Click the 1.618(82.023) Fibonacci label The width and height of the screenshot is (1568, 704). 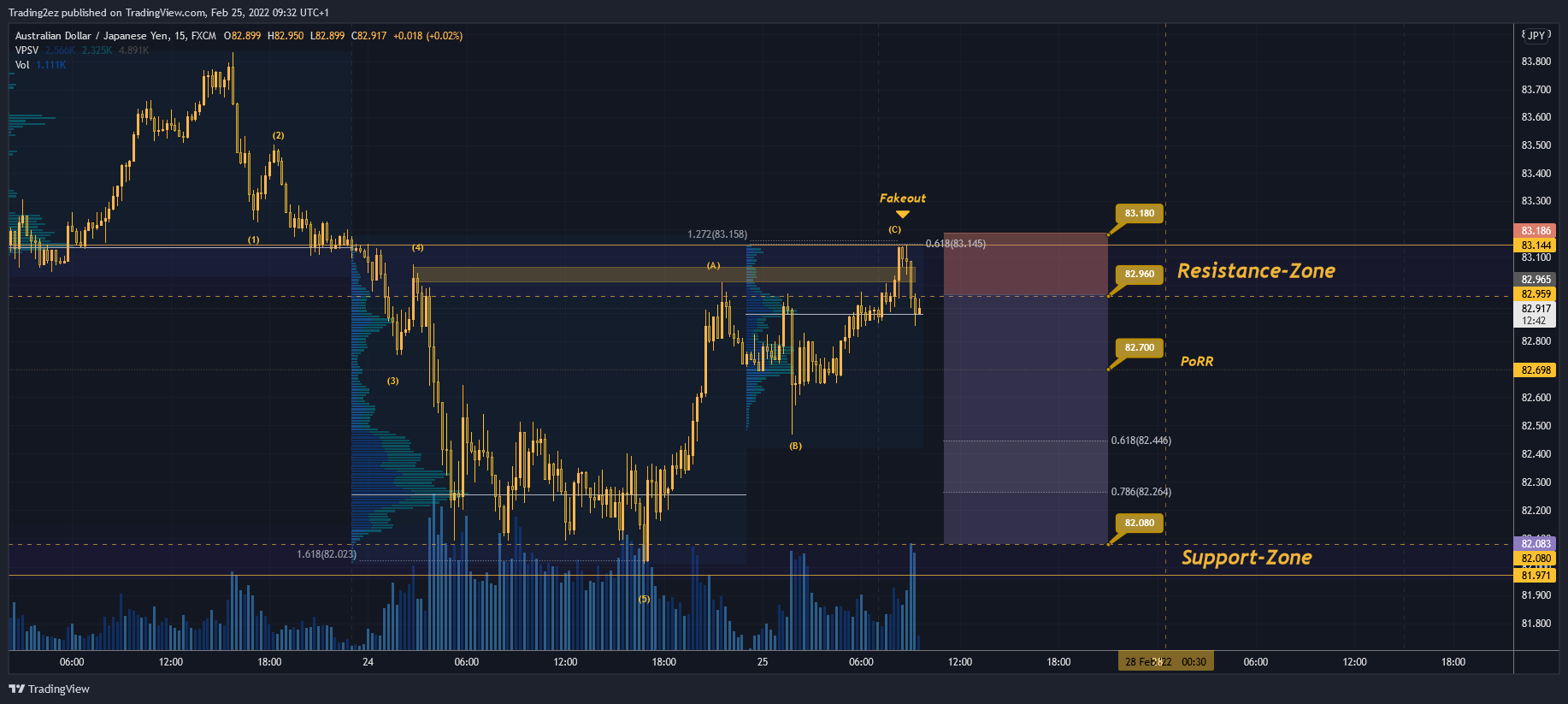[327, 554]
